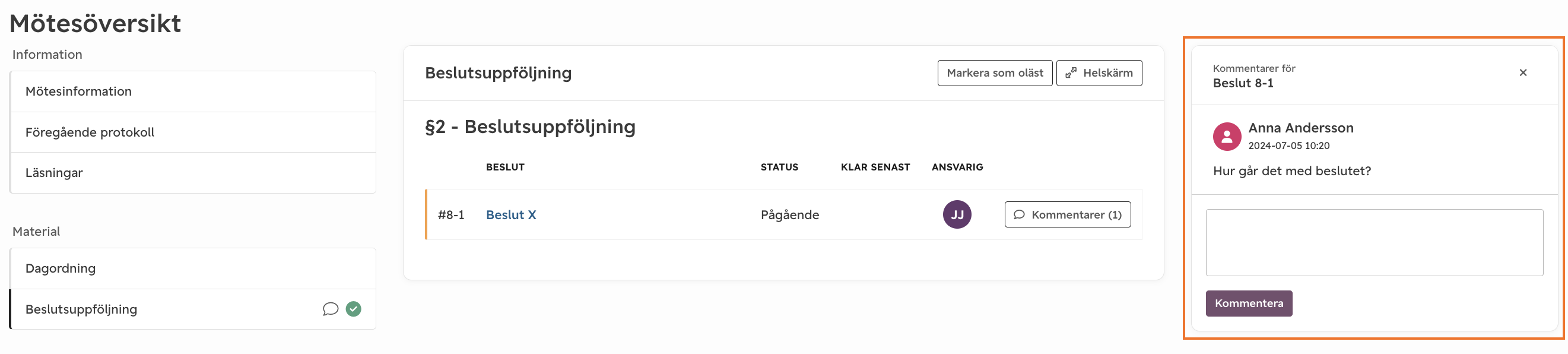1568x354 pixels.
Task: Click the JJ responsible avatar
Action: point(957,214)
